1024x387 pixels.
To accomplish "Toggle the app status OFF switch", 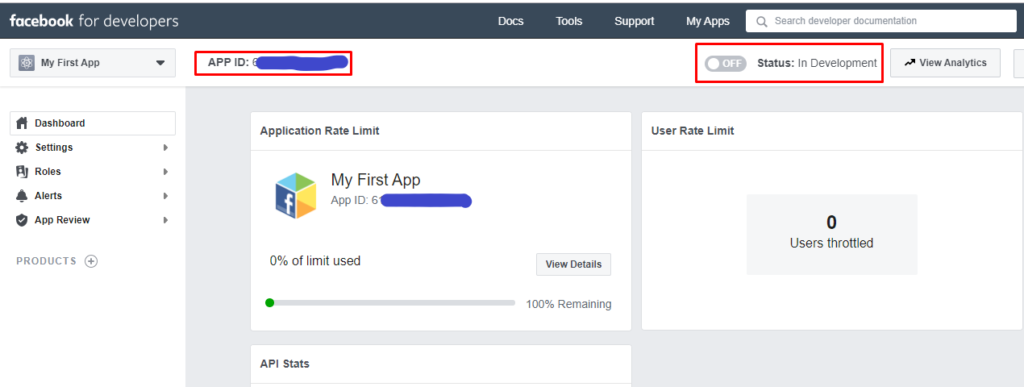I will pos(726,63).
